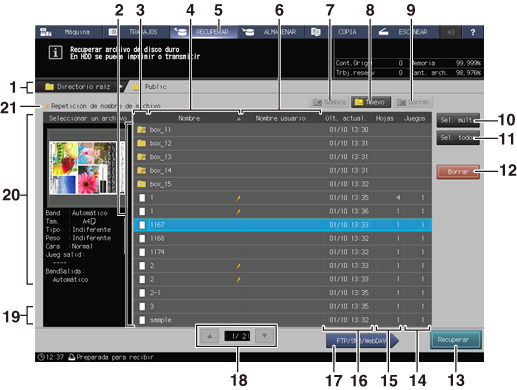Open the ESCANEAR tab
The width and height of the screenshot is (517, 390).
(x=406, y=32)
